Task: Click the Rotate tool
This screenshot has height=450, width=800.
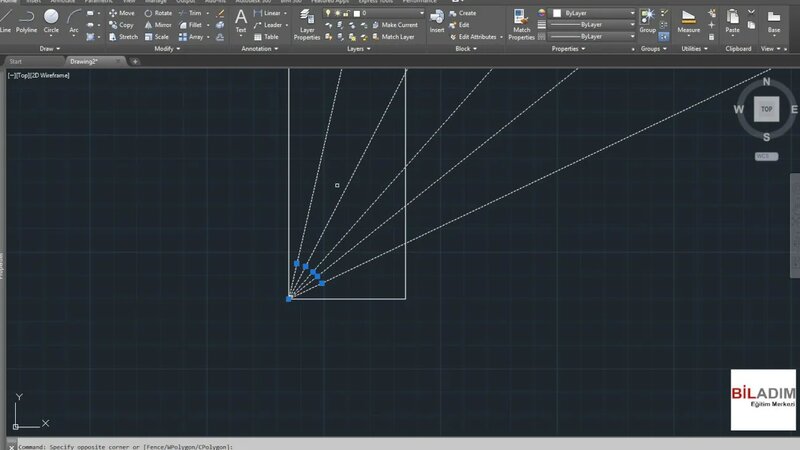Action: point(158,13)
